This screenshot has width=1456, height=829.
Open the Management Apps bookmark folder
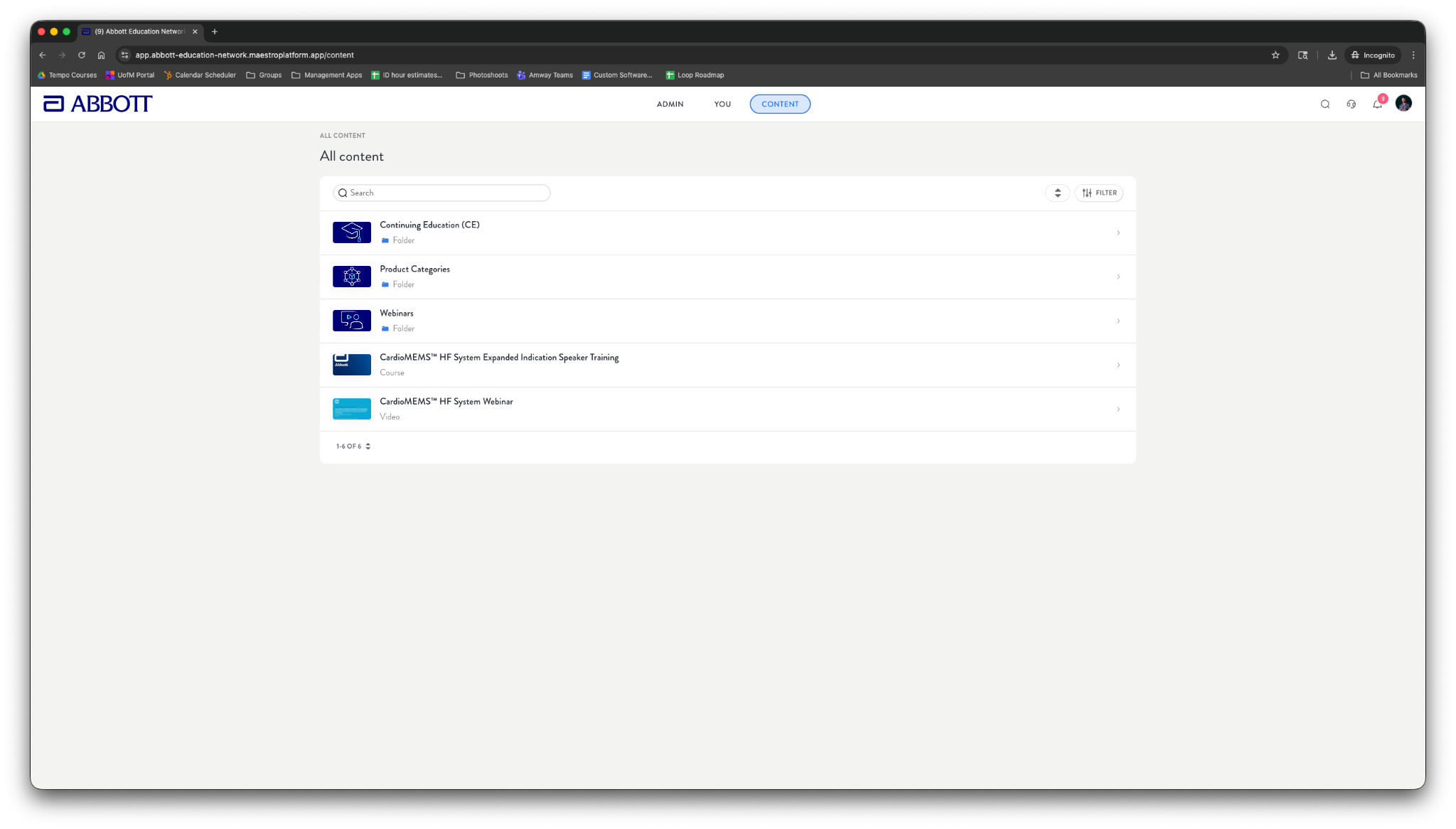tap(327, 75)
